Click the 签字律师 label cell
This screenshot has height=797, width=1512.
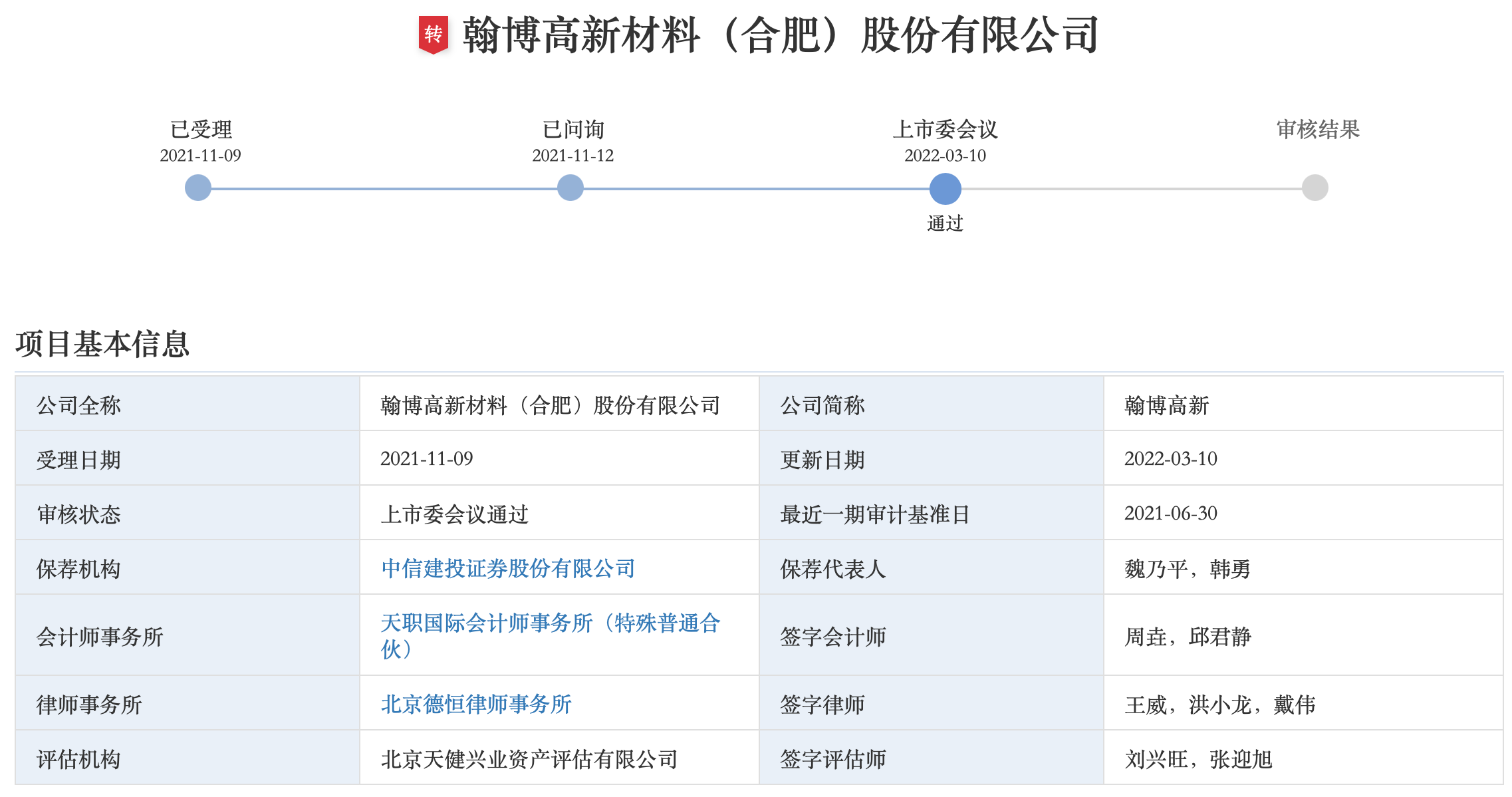[932, 703]
